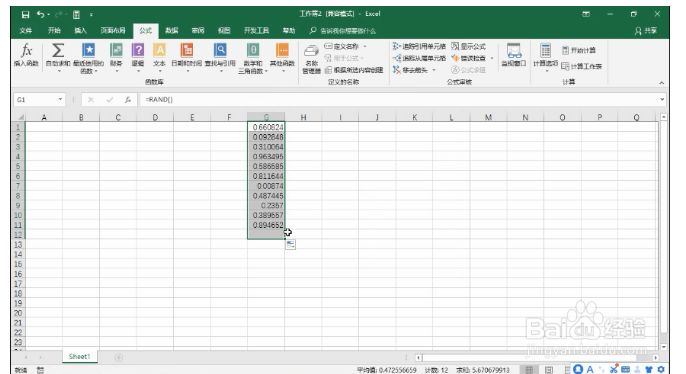The height and width of the screenshot is (374, 686).
Task: Select row header 13
Action: click(18, 245)
